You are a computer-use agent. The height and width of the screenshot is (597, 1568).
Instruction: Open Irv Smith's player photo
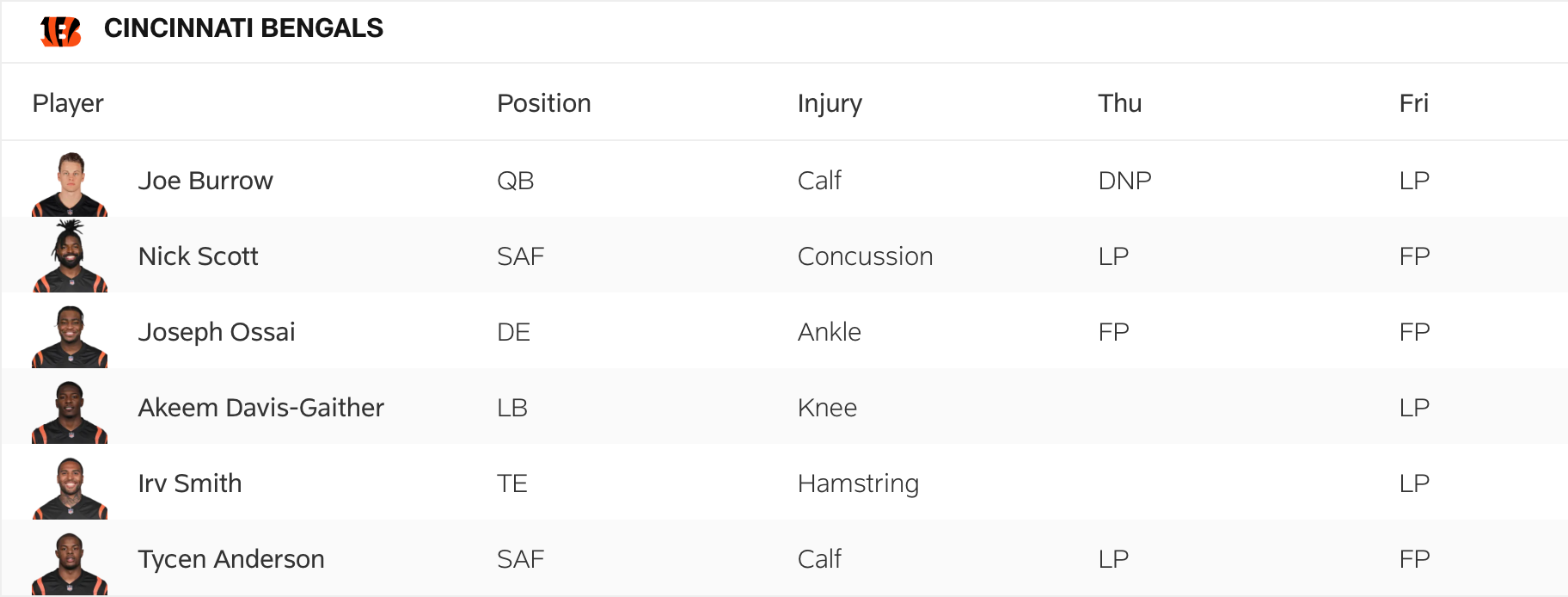pos(70,488)
